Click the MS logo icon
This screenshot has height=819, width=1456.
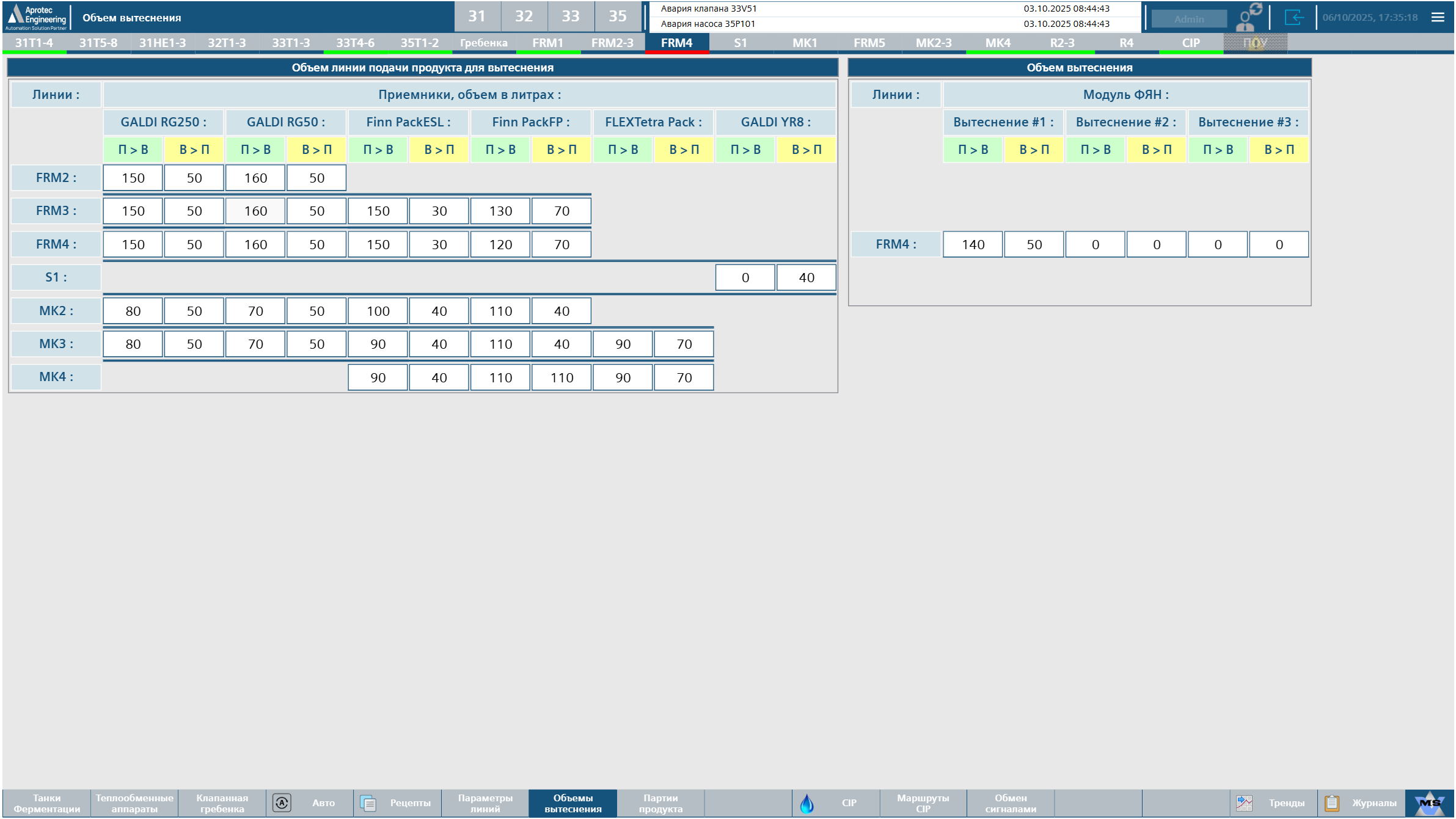1429,803
